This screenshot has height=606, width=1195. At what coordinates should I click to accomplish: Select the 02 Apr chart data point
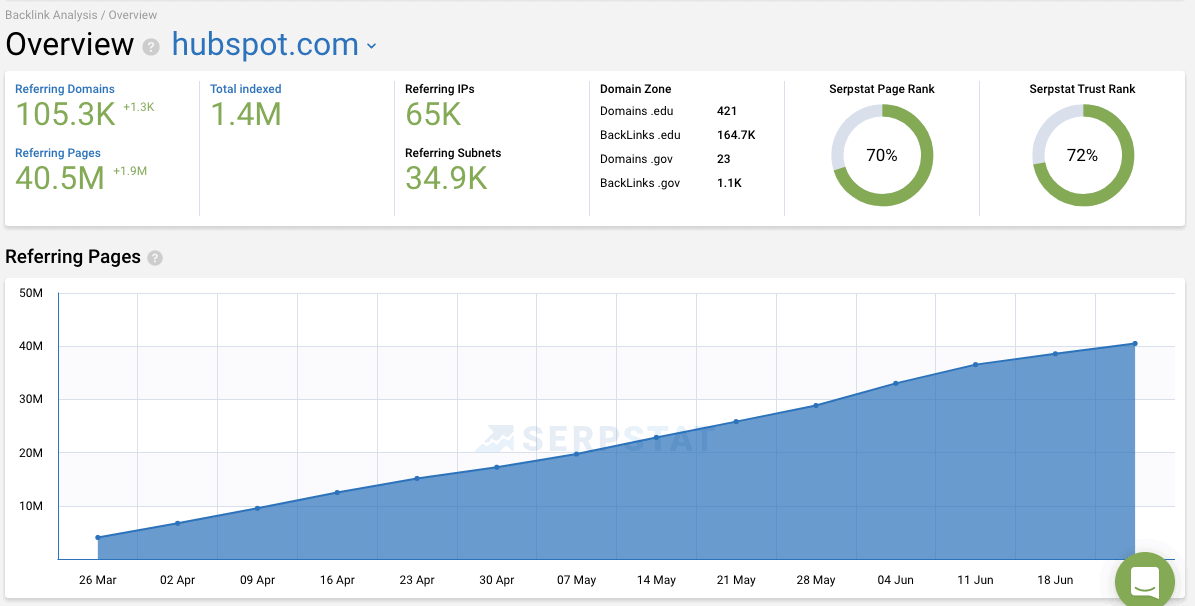coord(178,523)
